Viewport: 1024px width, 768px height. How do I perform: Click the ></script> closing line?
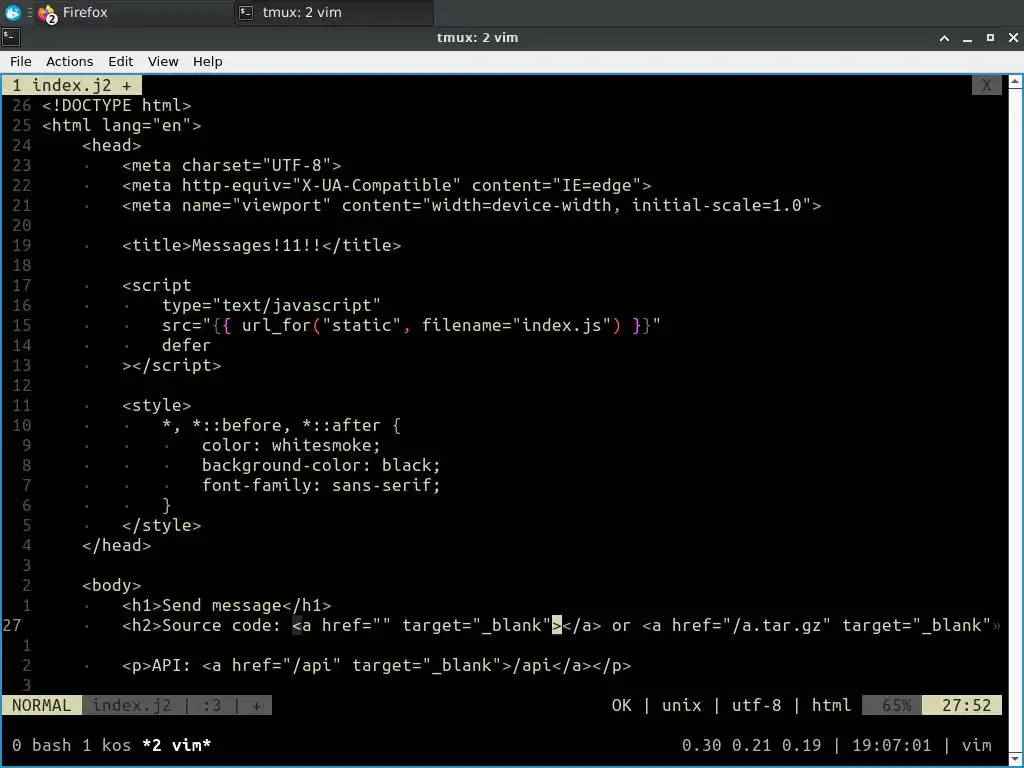pyautogui.click(x=171, y=366)
